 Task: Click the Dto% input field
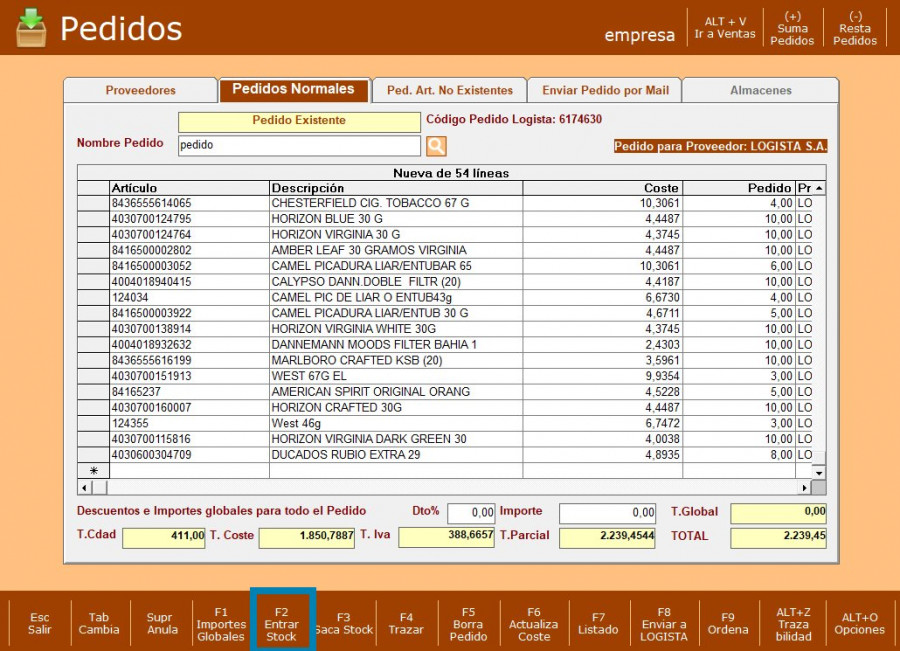(x=470, y=513)
